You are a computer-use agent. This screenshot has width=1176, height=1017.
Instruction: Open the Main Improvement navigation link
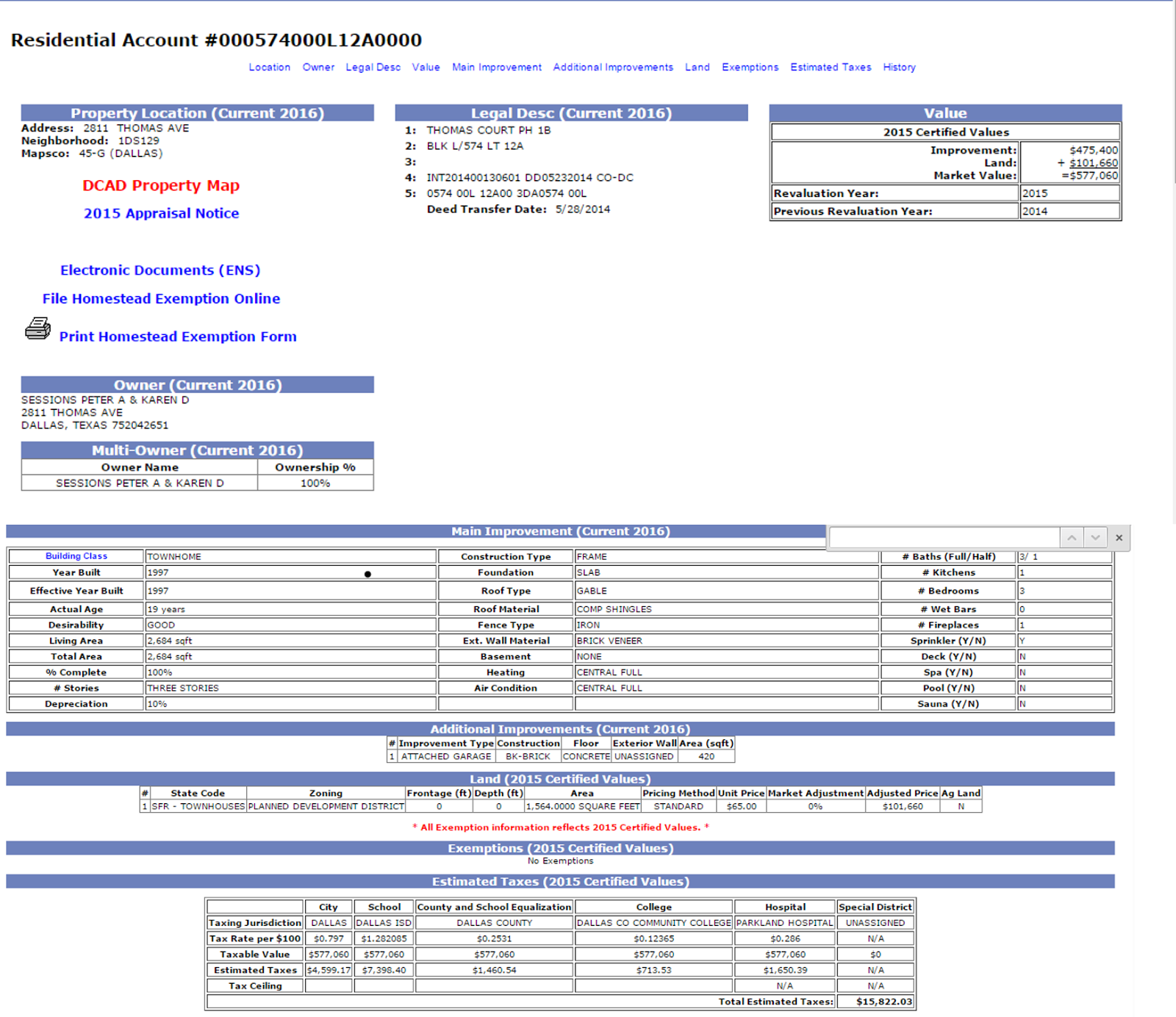click(497, 67)
